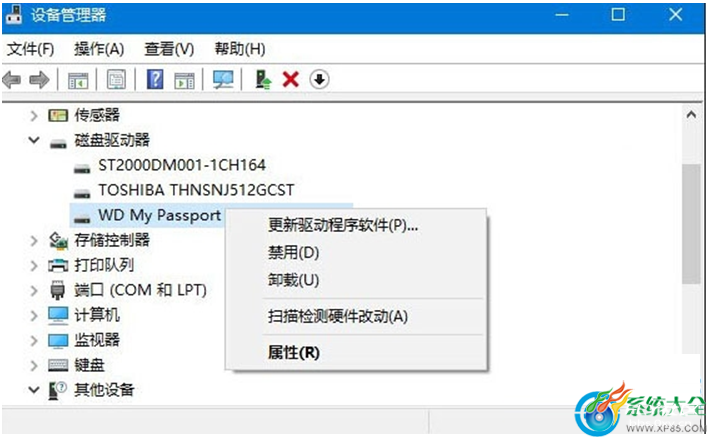
Task: Click the vertical scrollbar up arrow
Action: 691,115
